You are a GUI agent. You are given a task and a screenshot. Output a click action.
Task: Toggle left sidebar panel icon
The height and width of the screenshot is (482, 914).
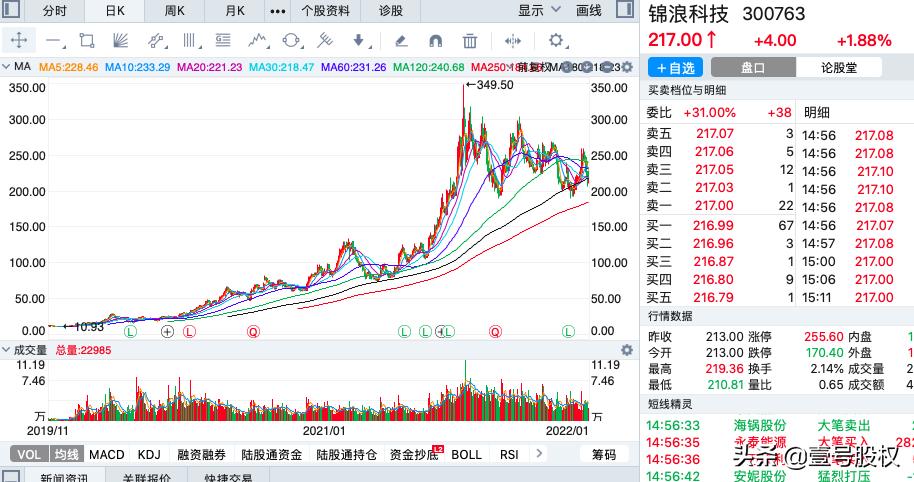[10, 9]
